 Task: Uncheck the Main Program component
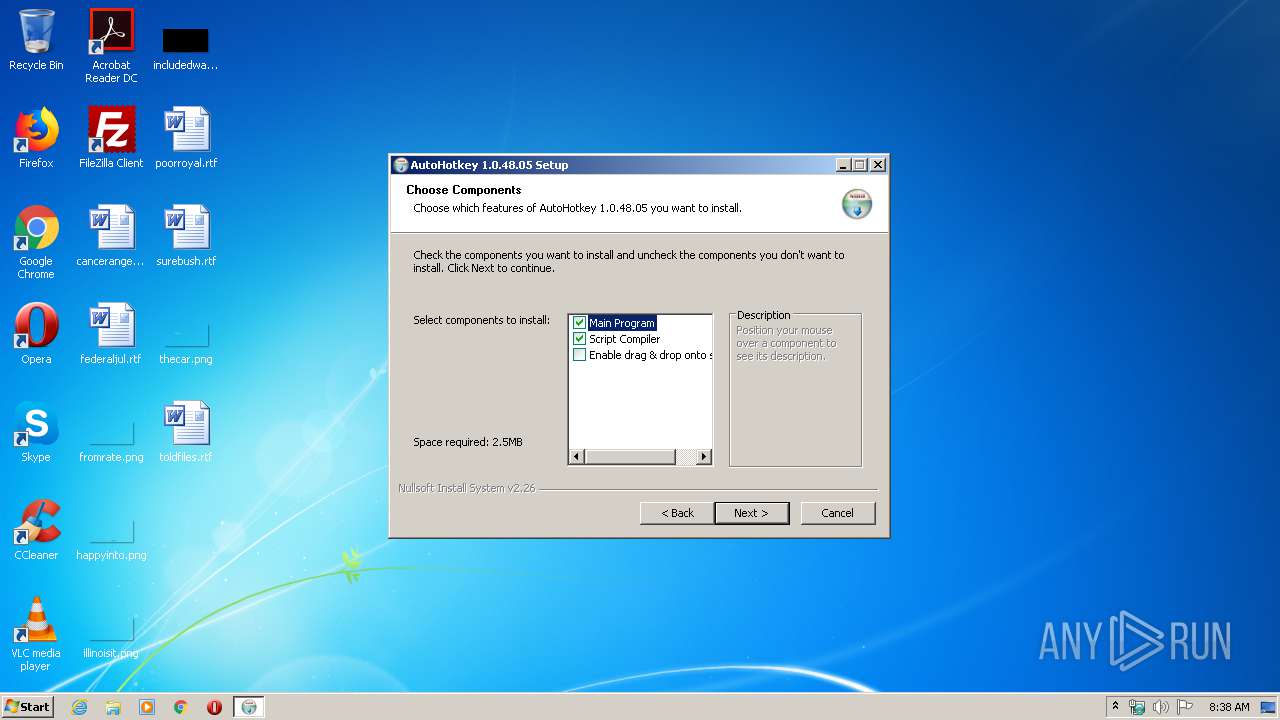click(579, 323)
